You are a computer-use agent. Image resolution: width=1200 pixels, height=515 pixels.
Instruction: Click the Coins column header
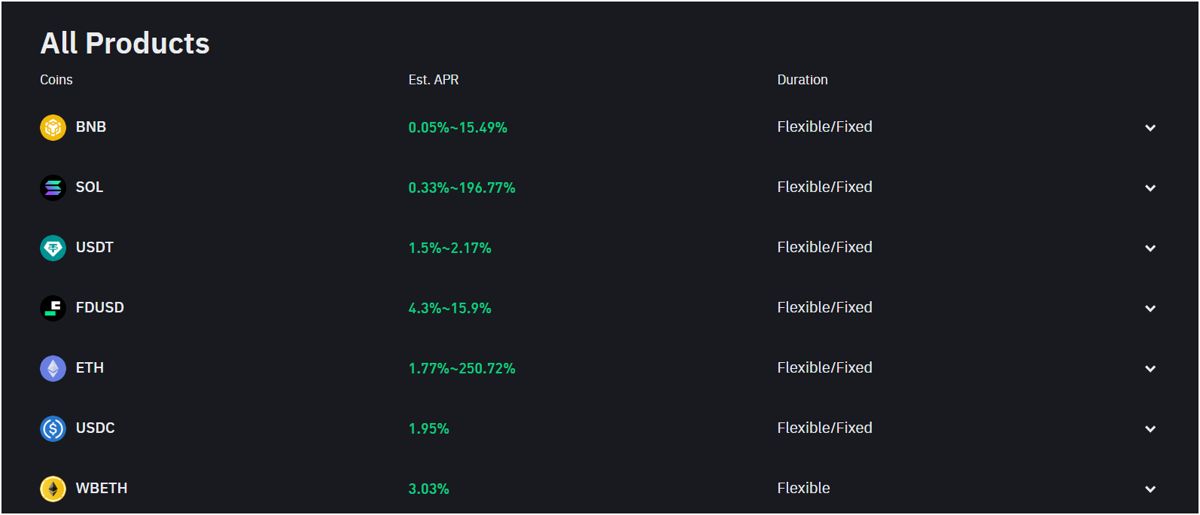pyautogui.click(x=56, y=80)
